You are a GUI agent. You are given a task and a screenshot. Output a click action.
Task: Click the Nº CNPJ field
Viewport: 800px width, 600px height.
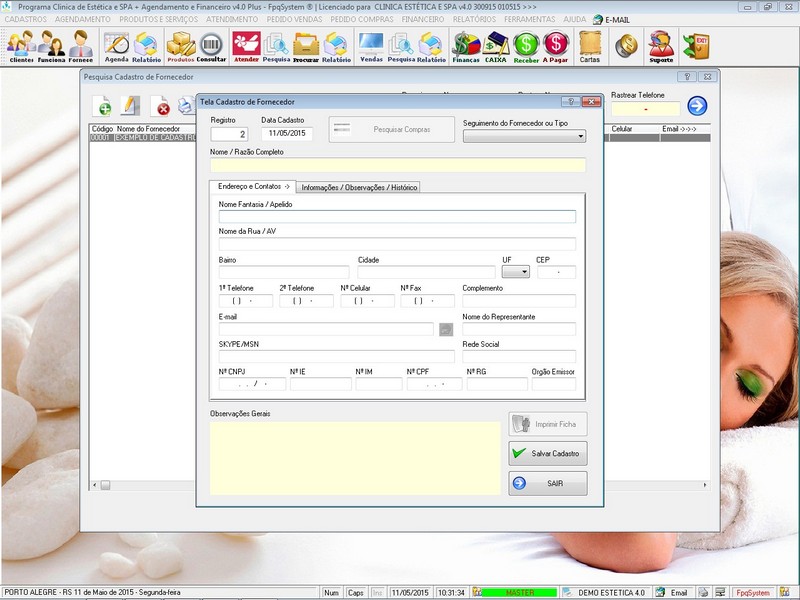tap(252, 384)
